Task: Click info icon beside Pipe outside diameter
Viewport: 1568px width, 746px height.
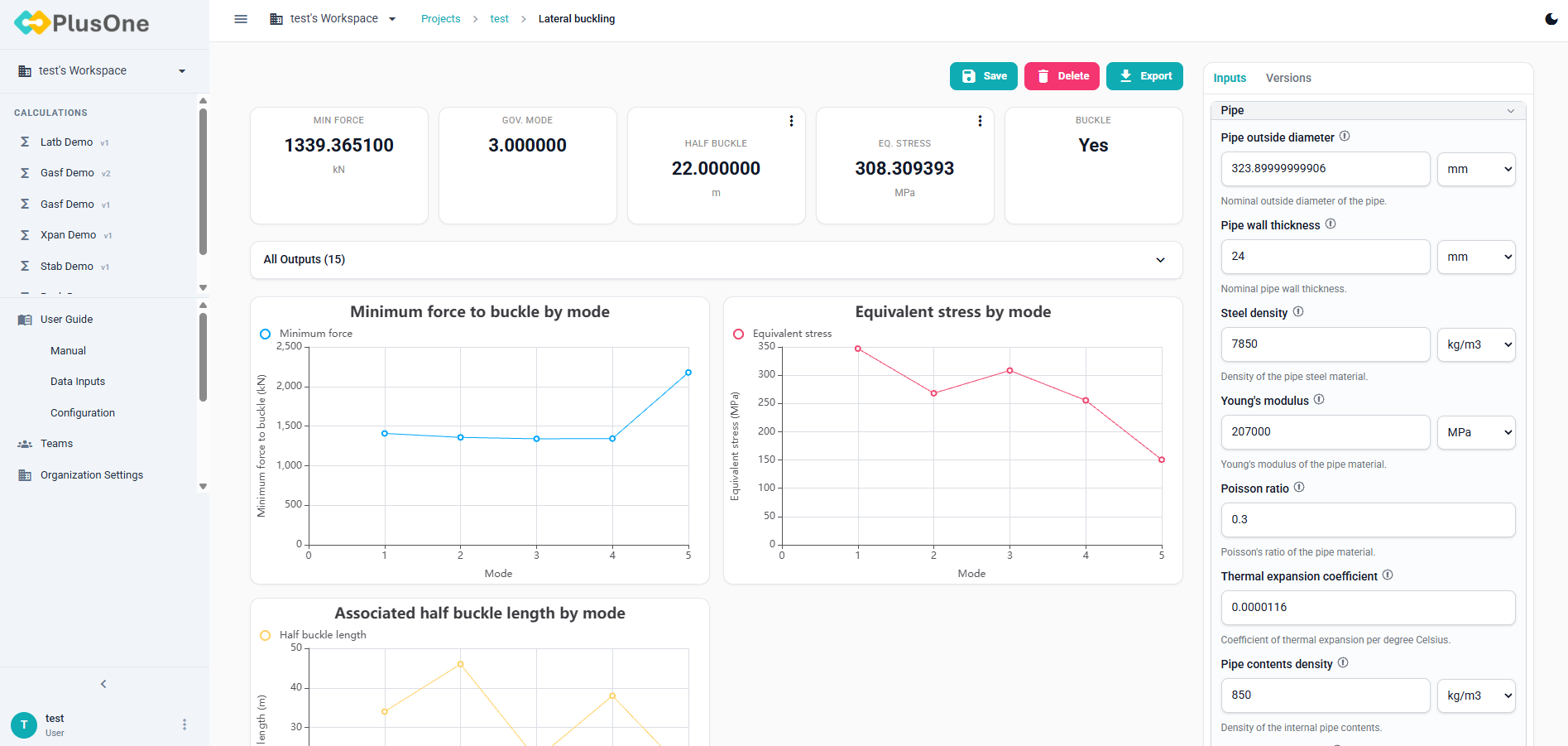Action: [1345, 137]
